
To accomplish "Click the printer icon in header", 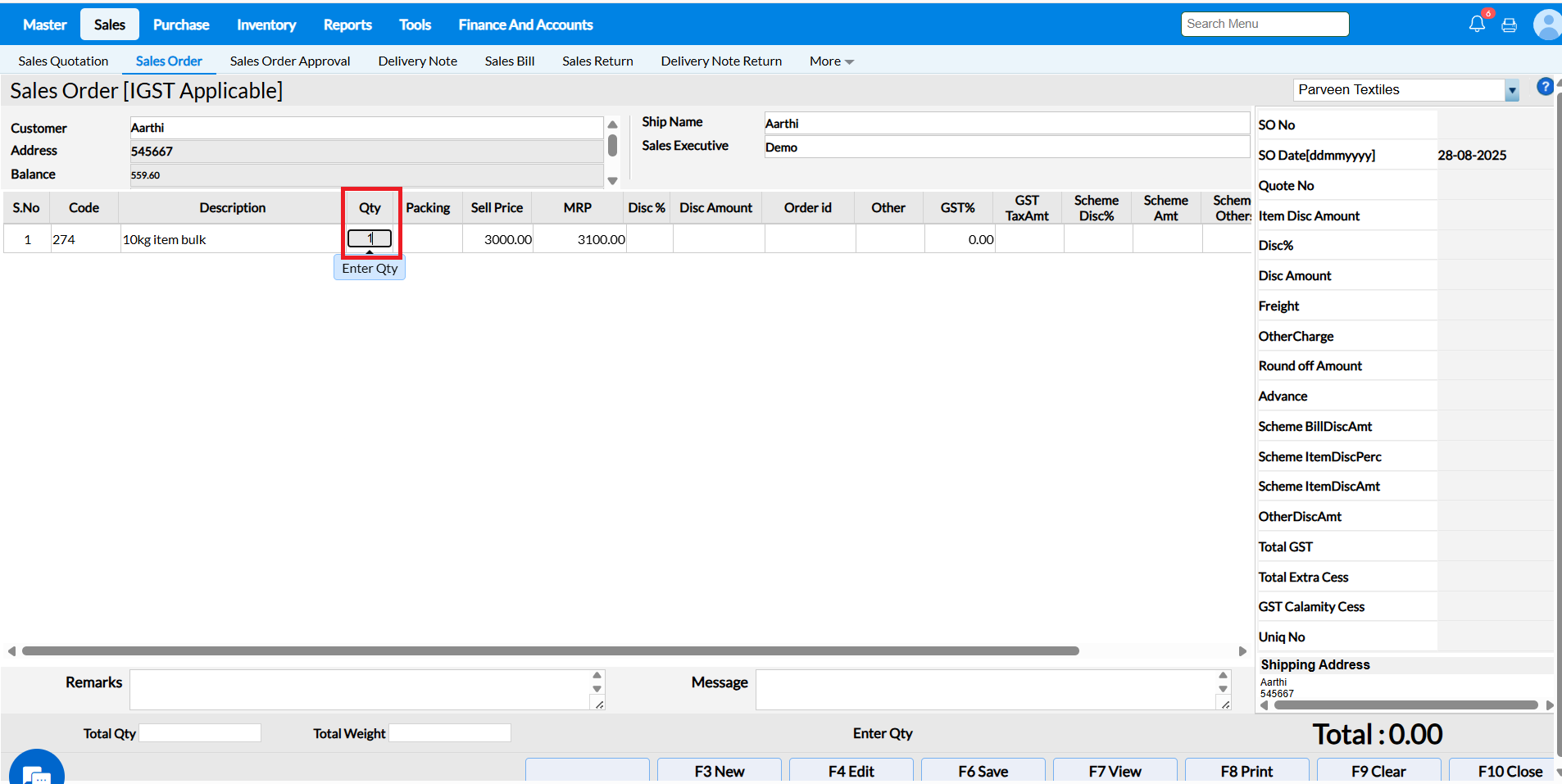I will pyautogui.click(x=1509, y=25).
